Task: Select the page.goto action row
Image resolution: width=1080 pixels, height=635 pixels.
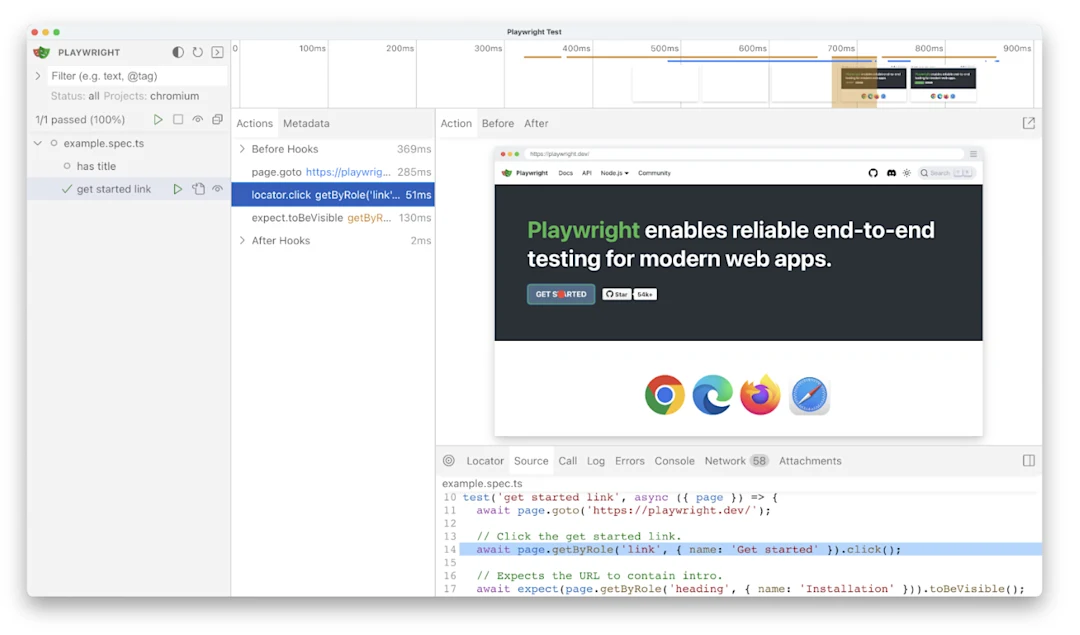Action: (x=333, y=172)
